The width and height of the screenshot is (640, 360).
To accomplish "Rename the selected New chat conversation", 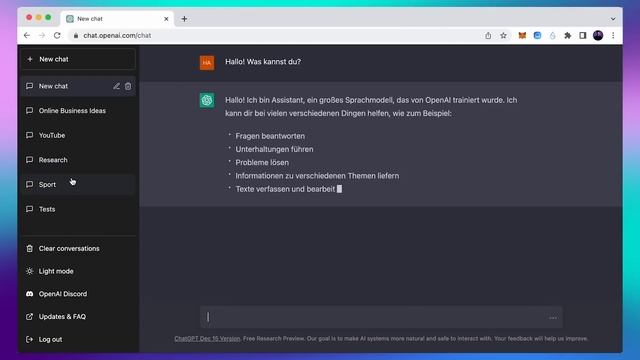I will (x=116, y=86).
